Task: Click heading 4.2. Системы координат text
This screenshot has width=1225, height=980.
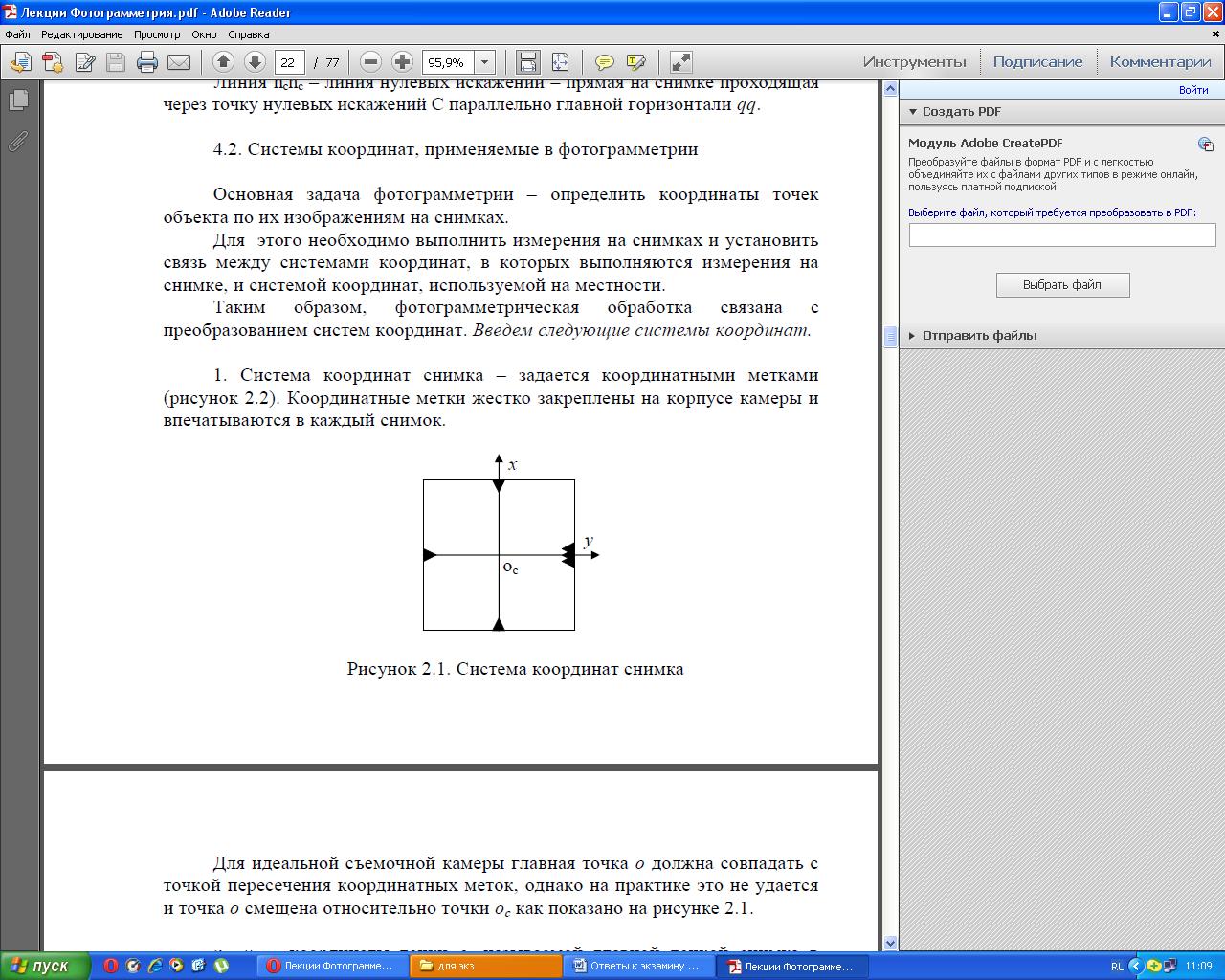Action: [456, 149]
